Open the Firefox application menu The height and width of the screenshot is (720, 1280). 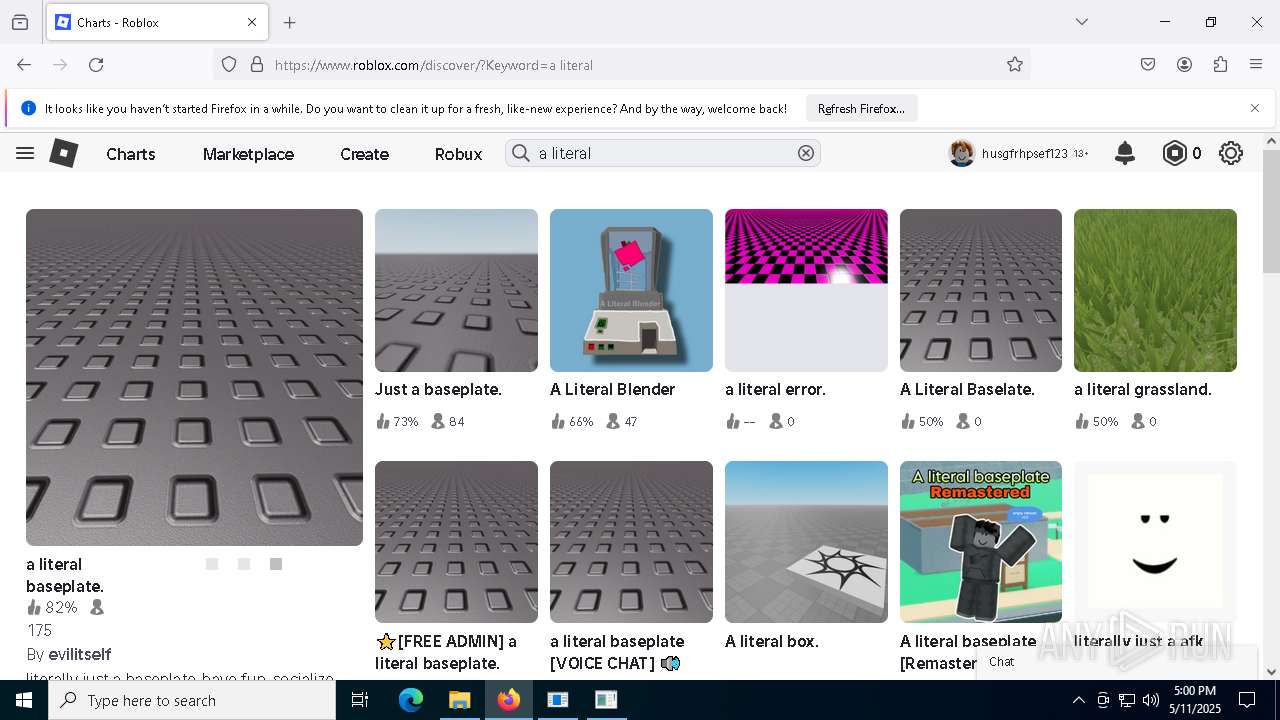[x=1256, y=64]
